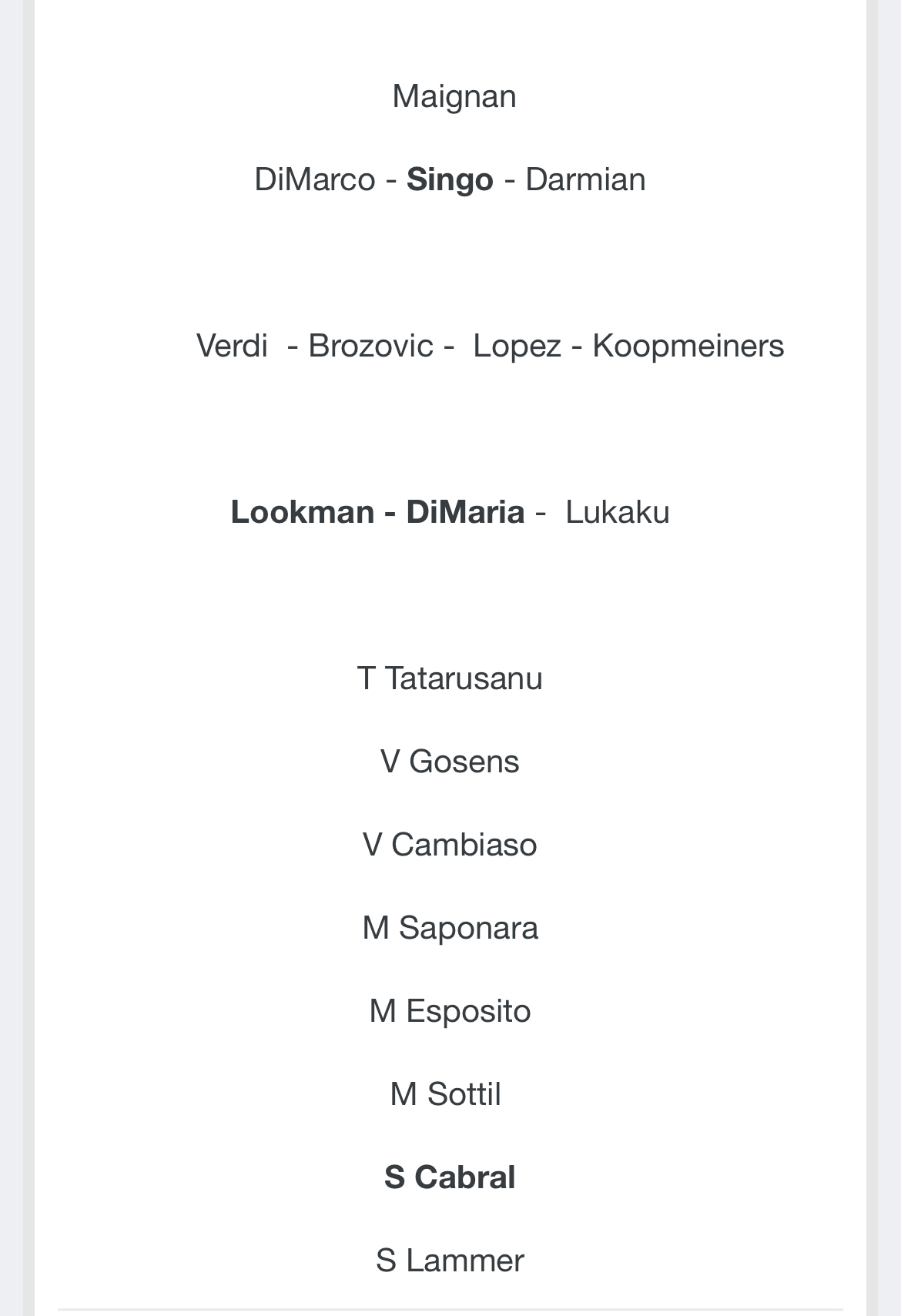Select goalkeeper Maignan text
This screenshot has width=901, height=1316.
pyautogui.click(x=454, y=97)
